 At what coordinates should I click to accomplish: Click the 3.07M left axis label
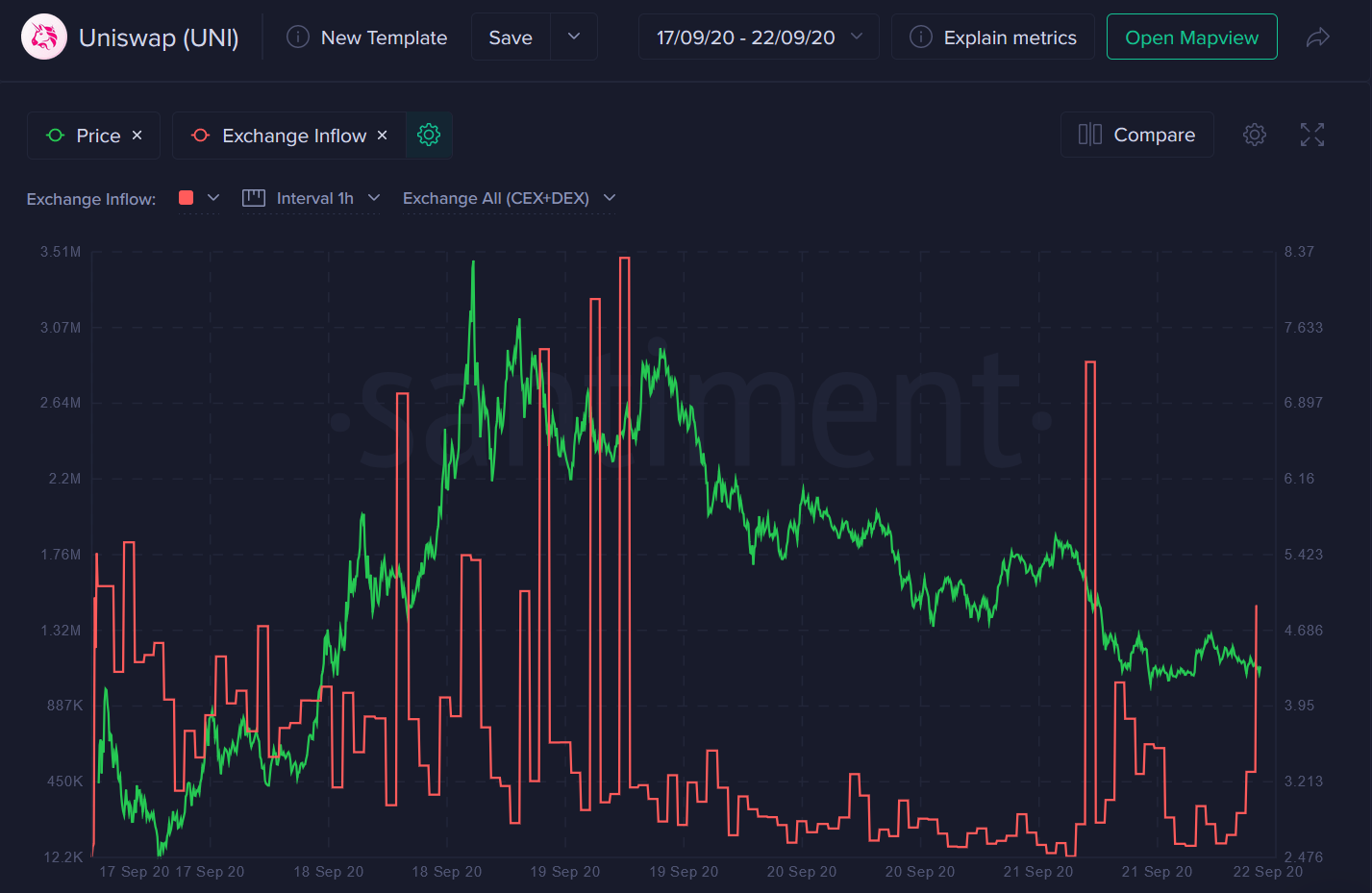(61, 328)
